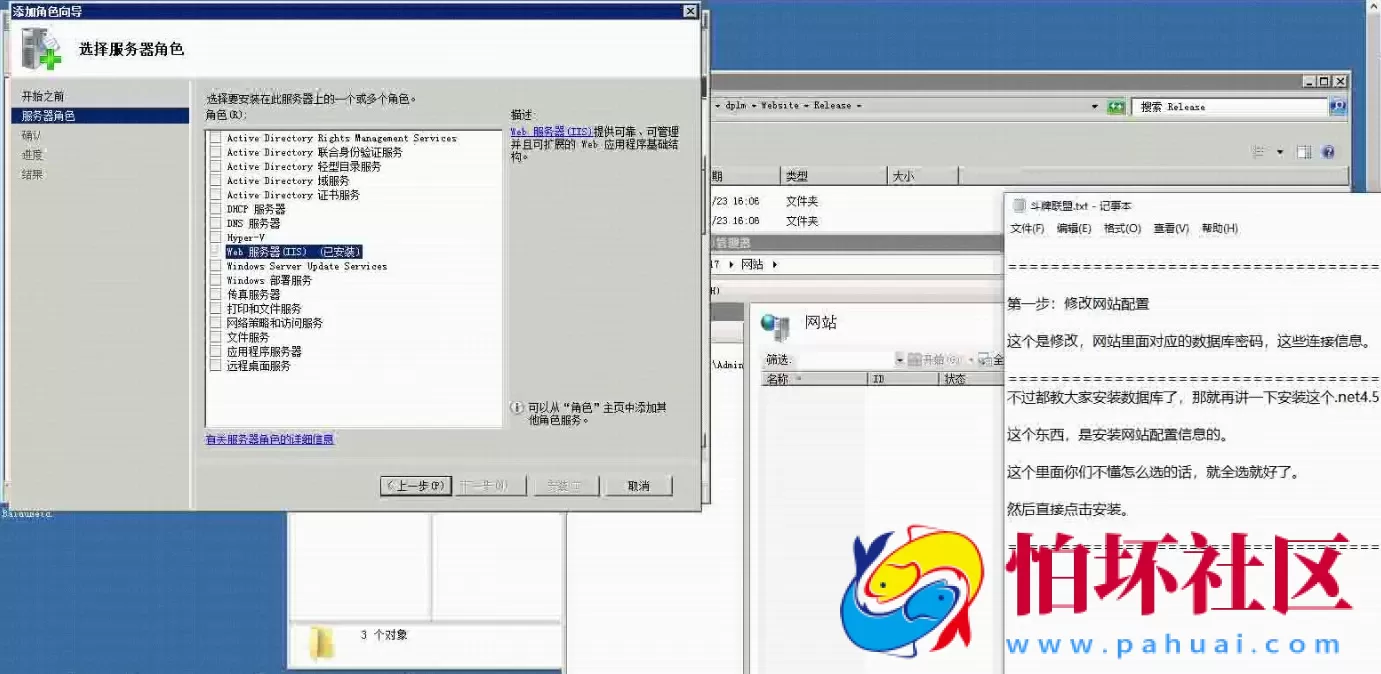The image size is (1381, 674).
Task: Click the refresh icon beside the address bar
Action: click(x=1116, y=107)
